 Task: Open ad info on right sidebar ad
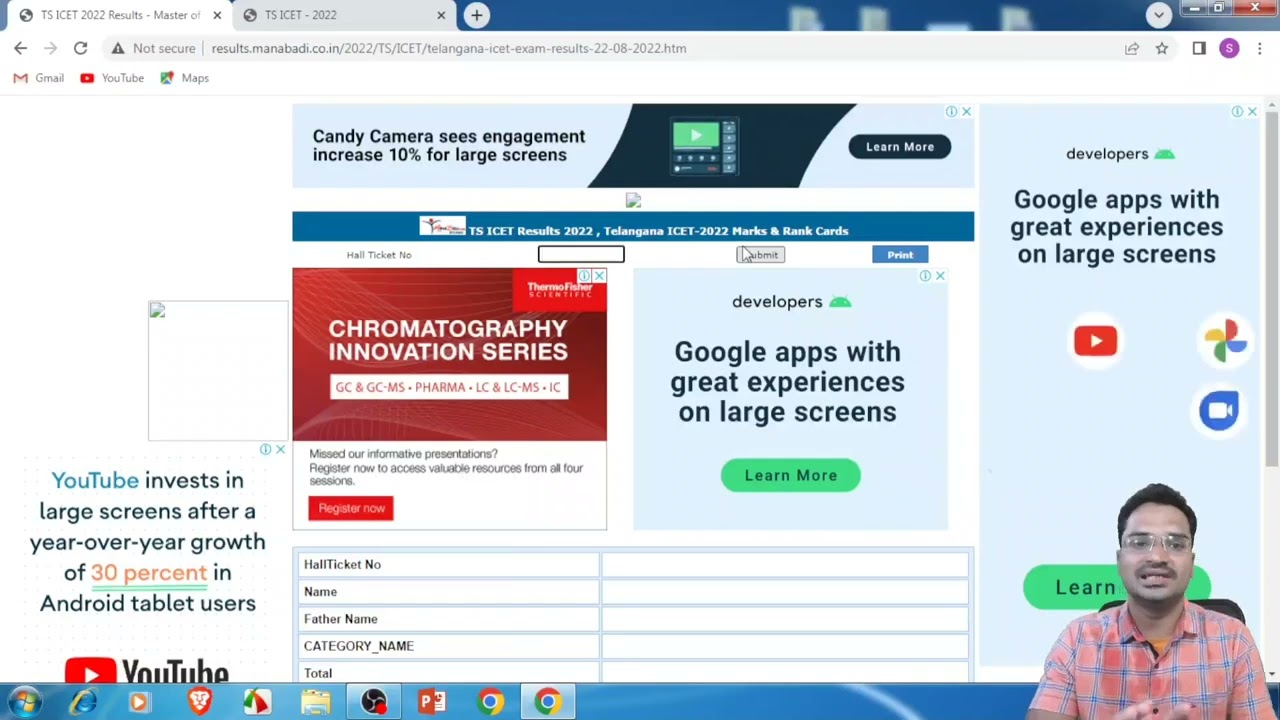(x=1237, y=111)
